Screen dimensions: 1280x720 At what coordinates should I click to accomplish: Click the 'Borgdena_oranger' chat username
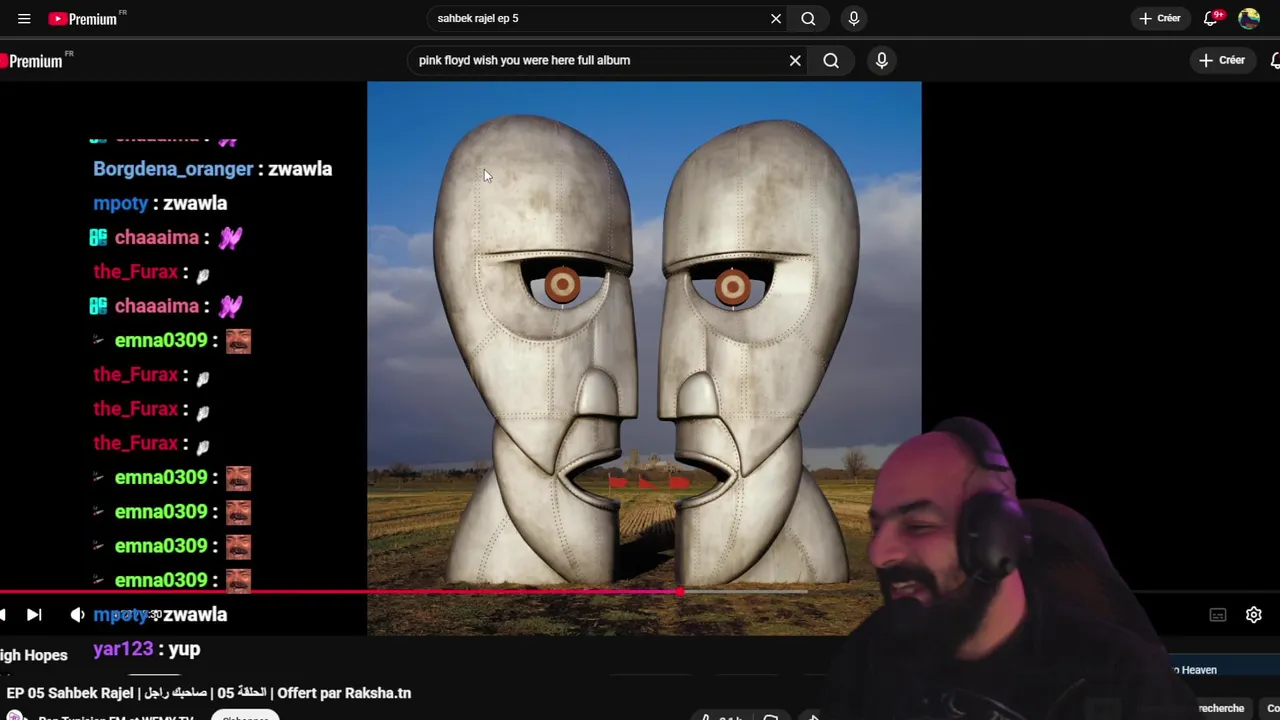click(173, 169)
